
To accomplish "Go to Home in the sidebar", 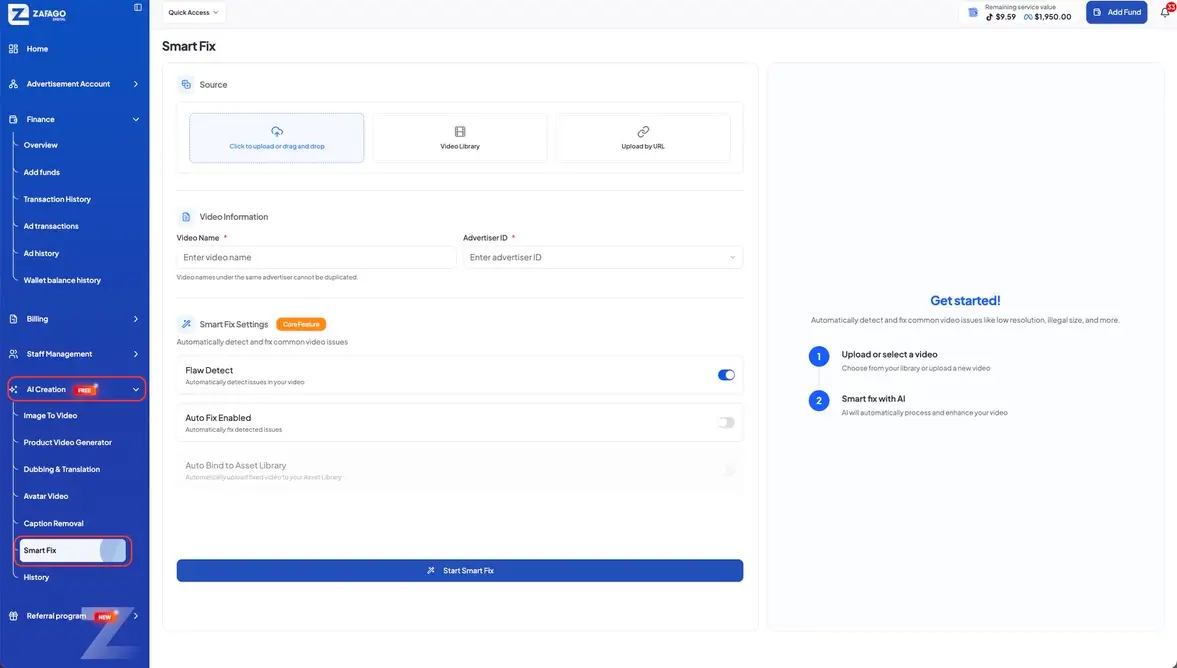I will coord(38,49).
